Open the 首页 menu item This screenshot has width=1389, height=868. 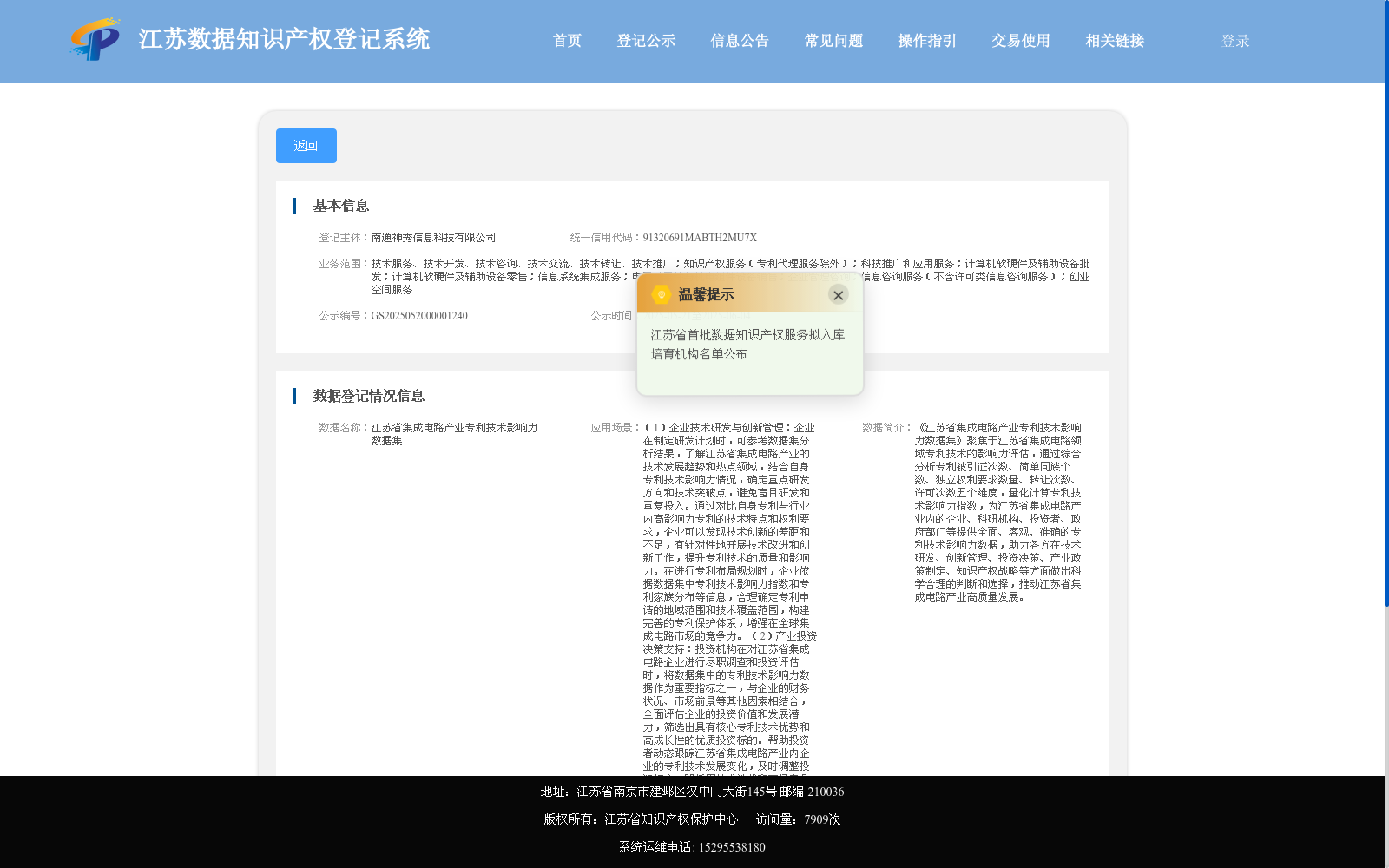567,41
